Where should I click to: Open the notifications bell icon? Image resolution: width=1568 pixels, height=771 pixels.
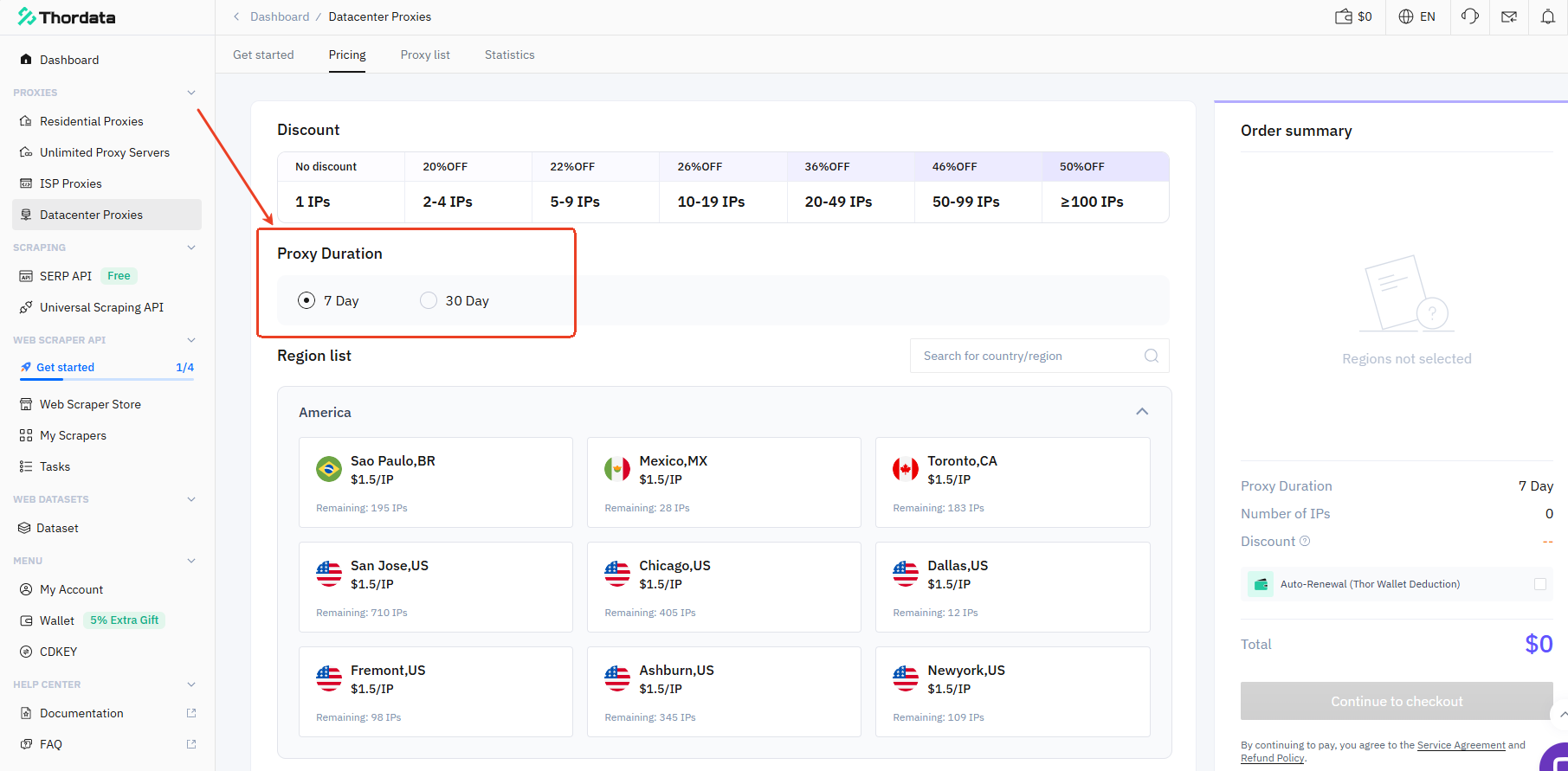1548,16
